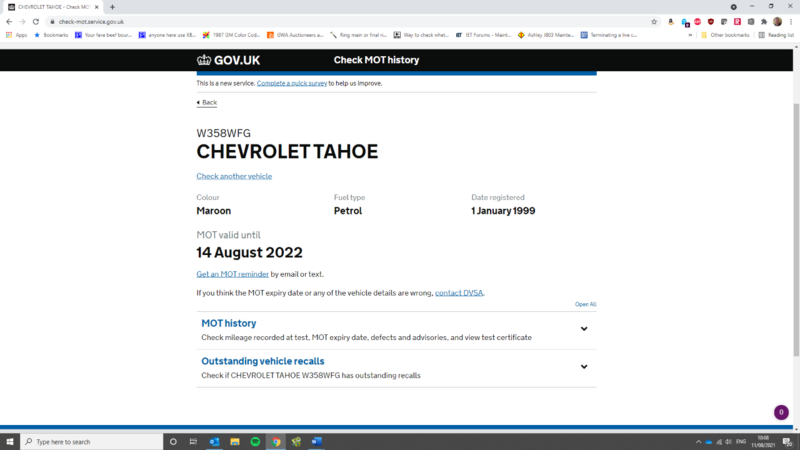The height and width of the screenshot is (450, 800).
Task: Click the 'Type here to search' box
Action: 92,442
